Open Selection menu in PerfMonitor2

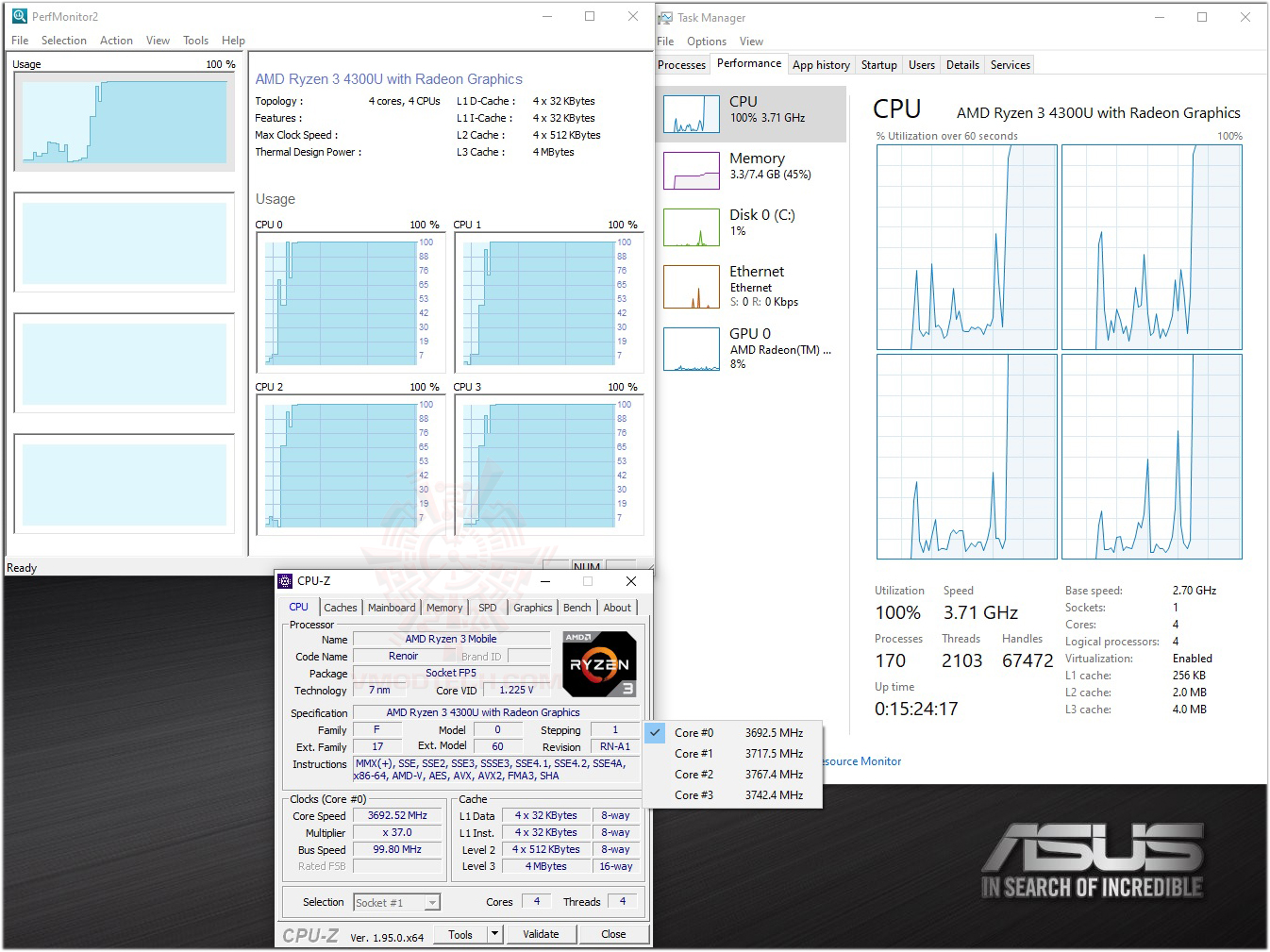click(64, 41)
